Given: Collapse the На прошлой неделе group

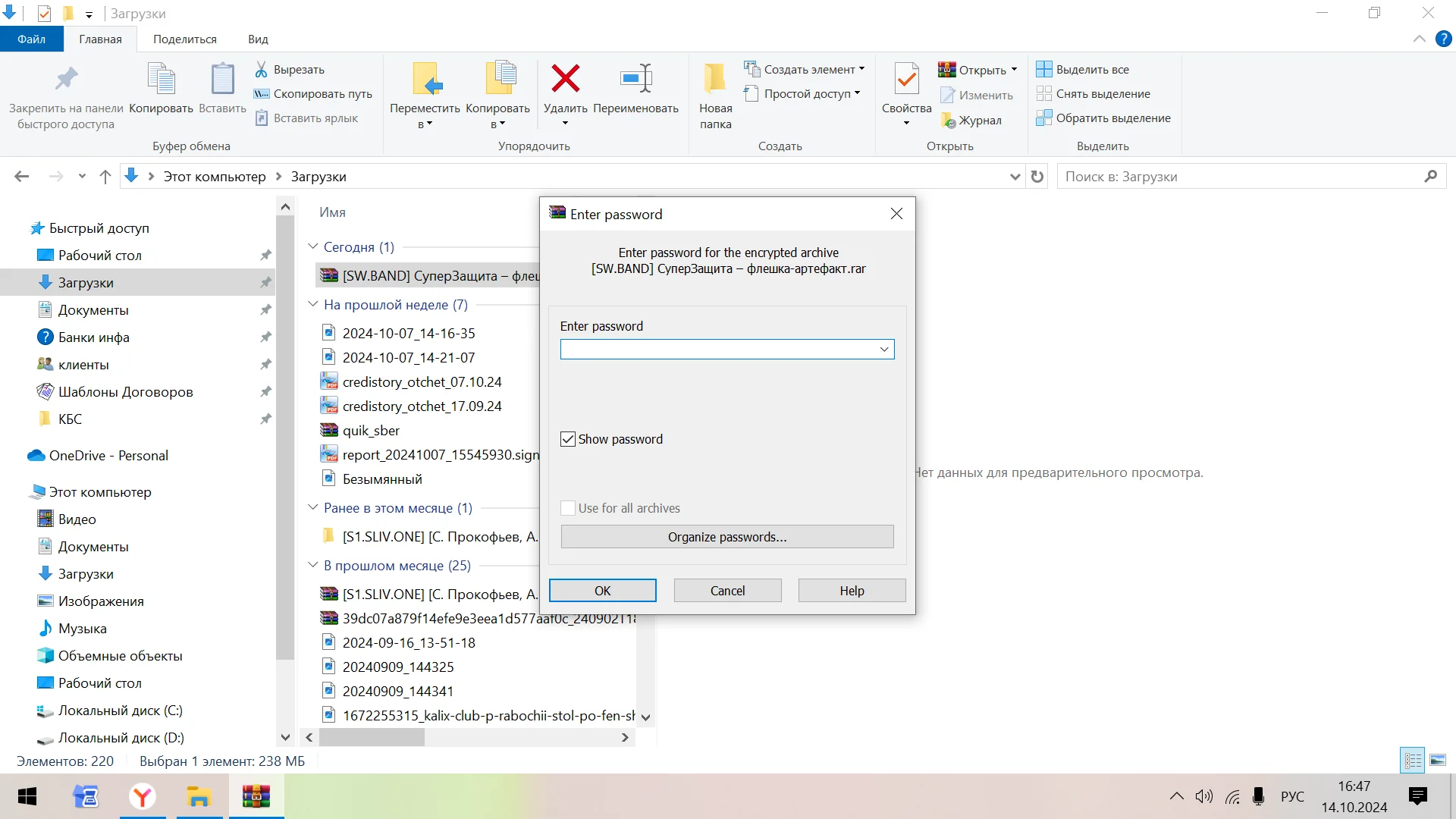Looking at the screenshot, I should [313, 304].
